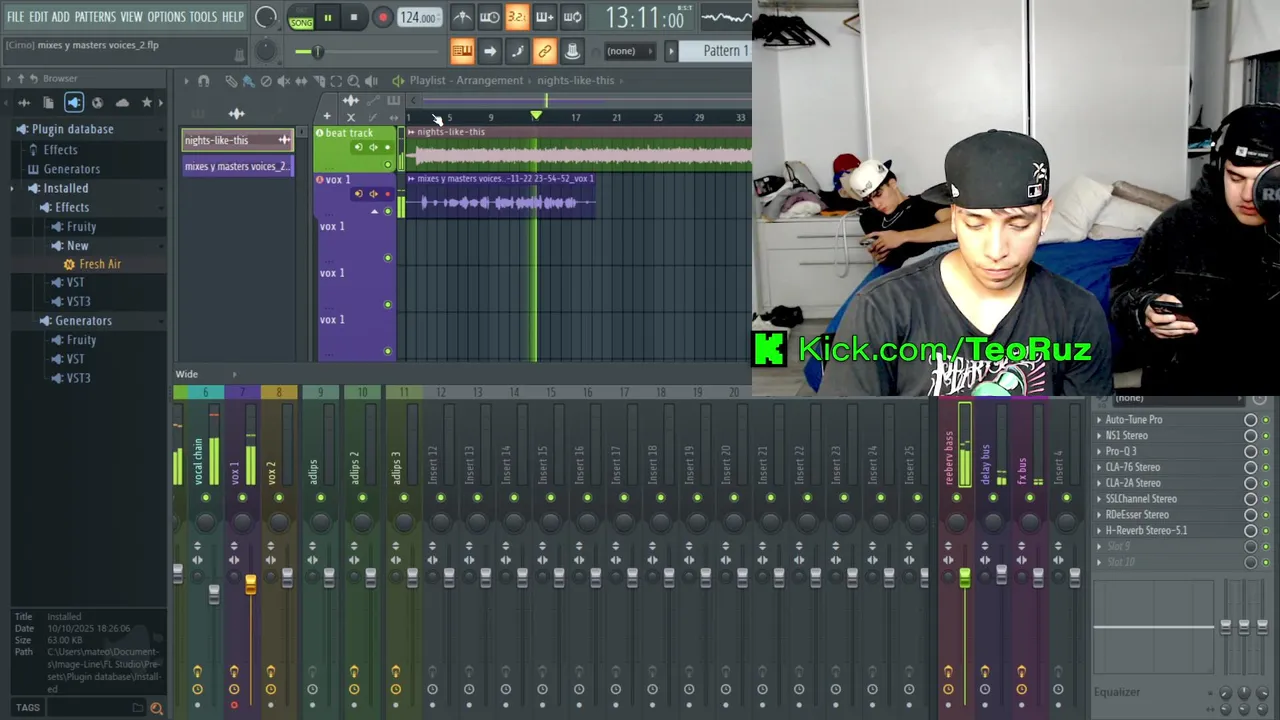Image resolution: width=1280 pixels, height=720 pixels.
Task: Select the playlist zoom tool
Action: click(x=353, y=81)
